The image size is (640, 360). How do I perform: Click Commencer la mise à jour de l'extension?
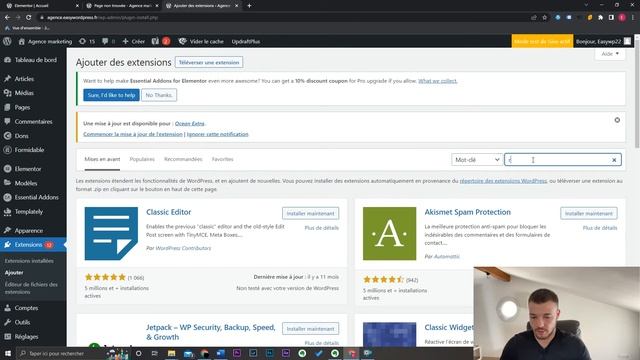133,134
